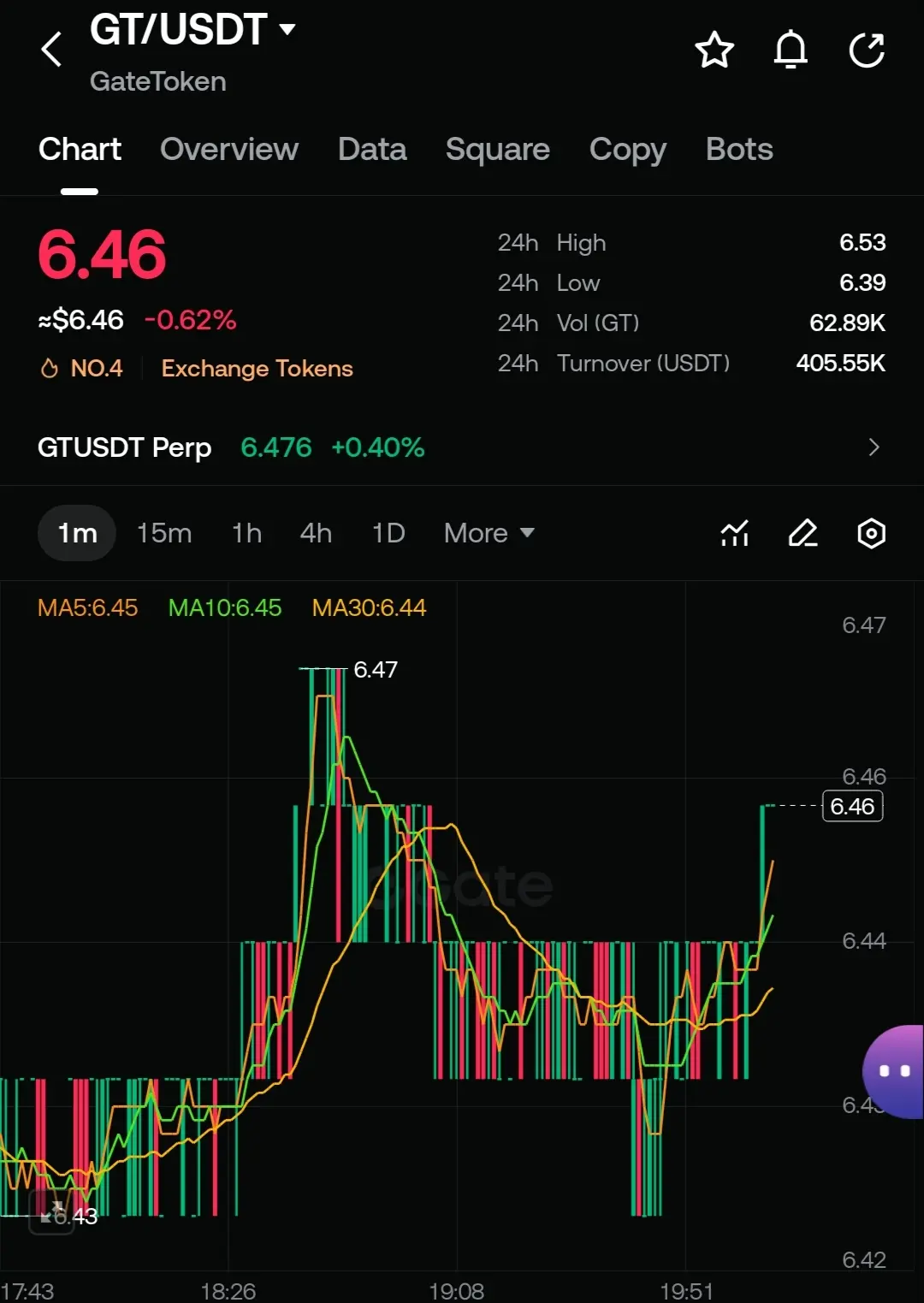924x1303 pixels.
Task: Go back using the left arrow
Action: tap(51, 49)
